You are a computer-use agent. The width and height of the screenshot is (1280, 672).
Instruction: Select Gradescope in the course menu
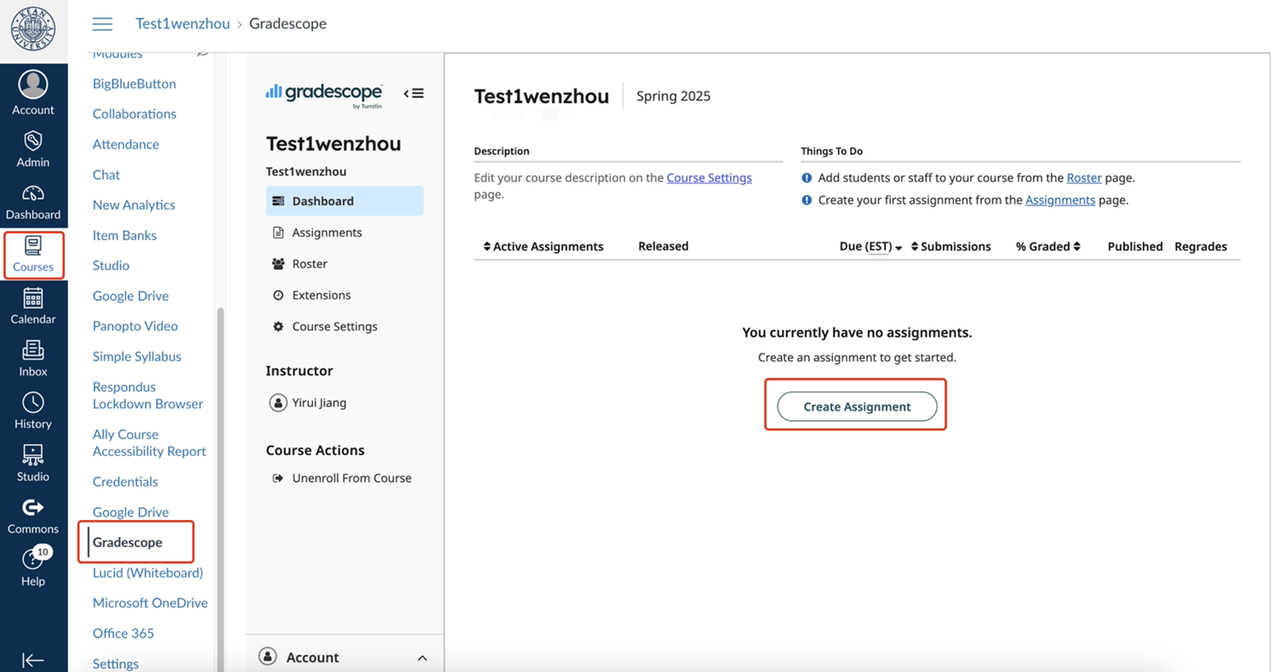coord(127,542)
